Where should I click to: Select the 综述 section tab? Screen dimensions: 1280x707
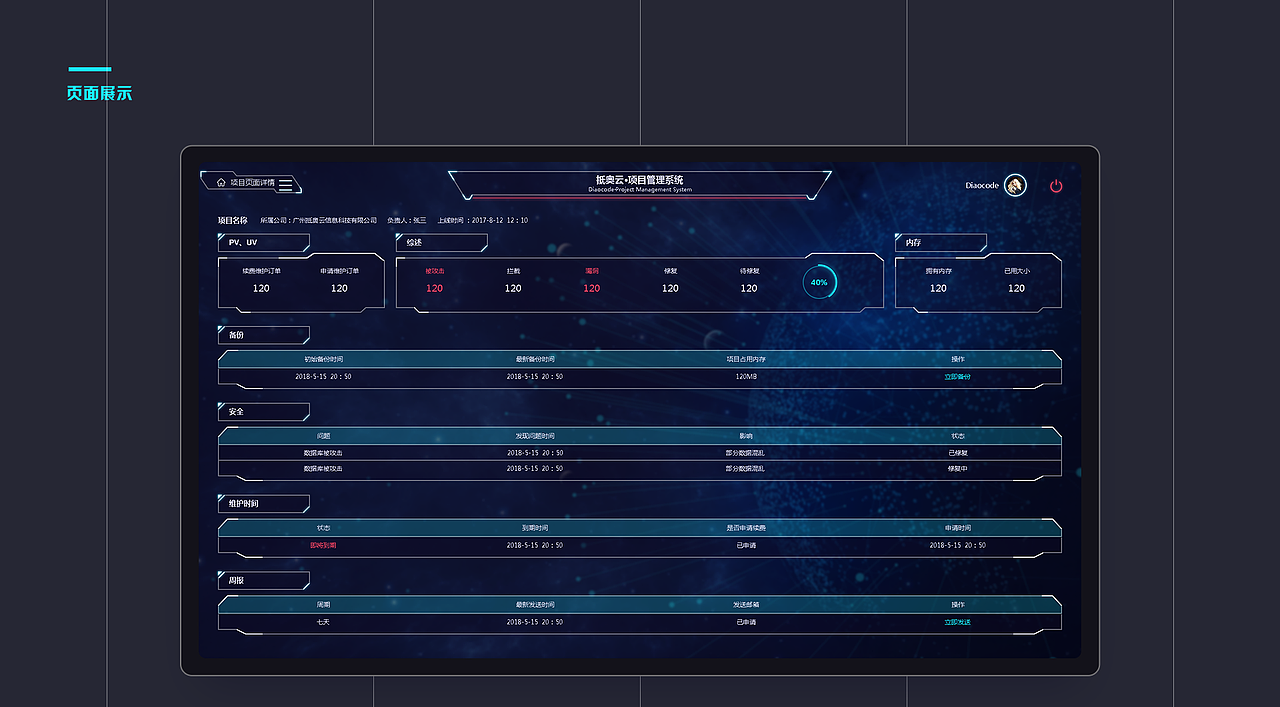441,242
